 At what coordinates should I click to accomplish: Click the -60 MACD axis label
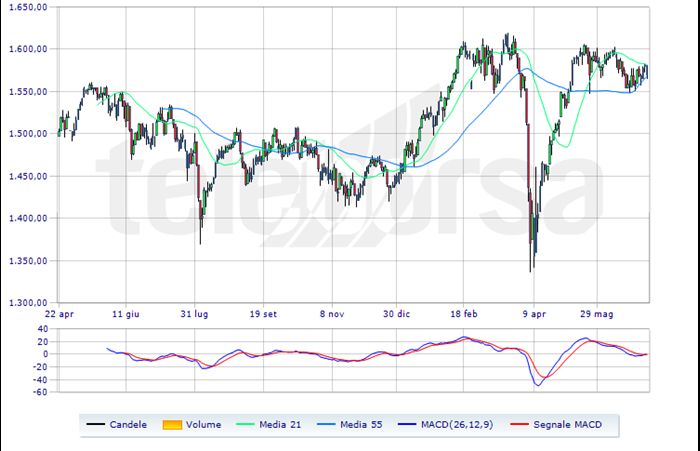(42, 392)
